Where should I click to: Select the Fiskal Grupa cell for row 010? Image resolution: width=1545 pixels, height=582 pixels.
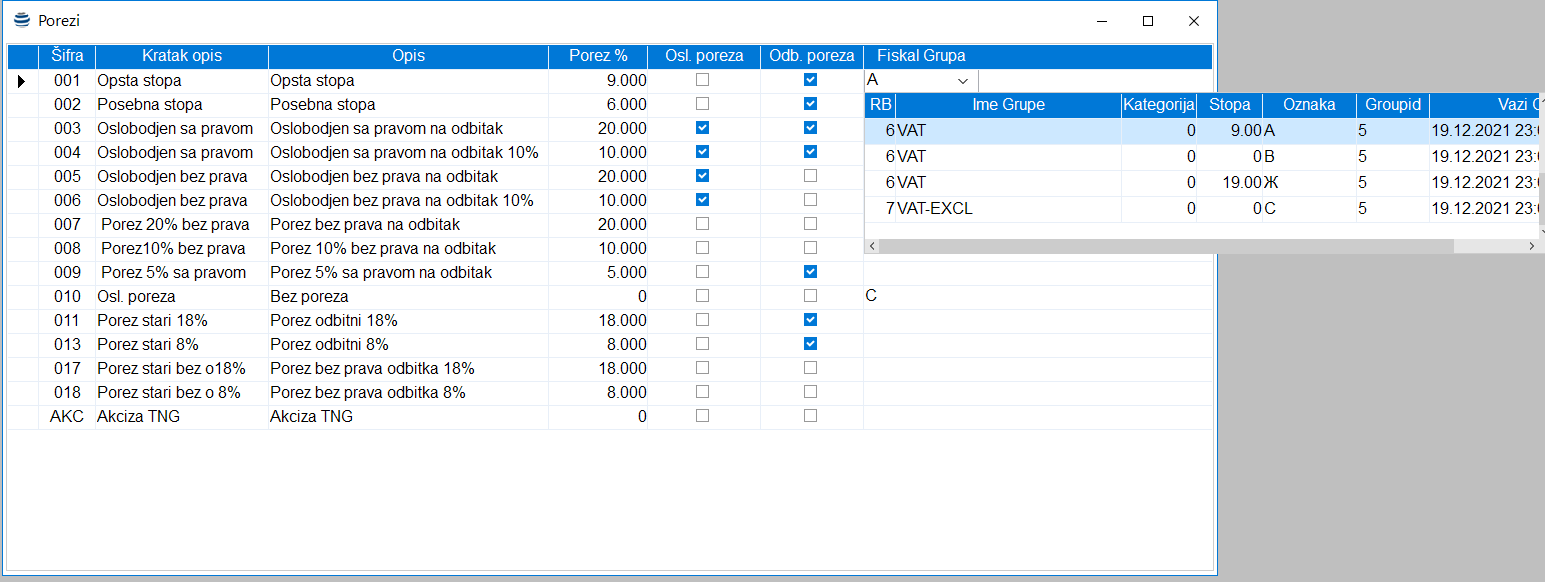point(1037,296)
